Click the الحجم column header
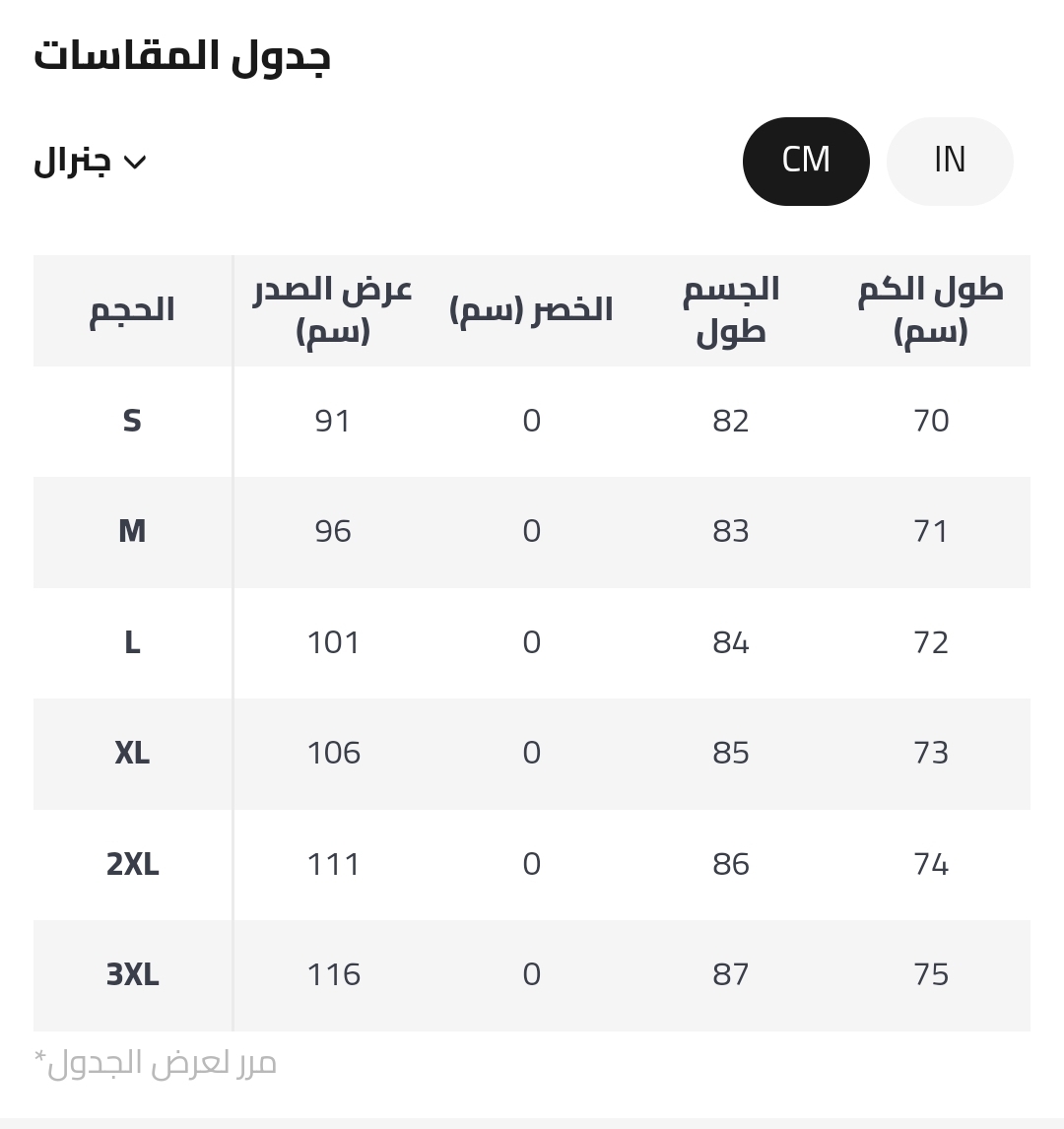This screenshot has height=1129, width=1064. (132, 310)
